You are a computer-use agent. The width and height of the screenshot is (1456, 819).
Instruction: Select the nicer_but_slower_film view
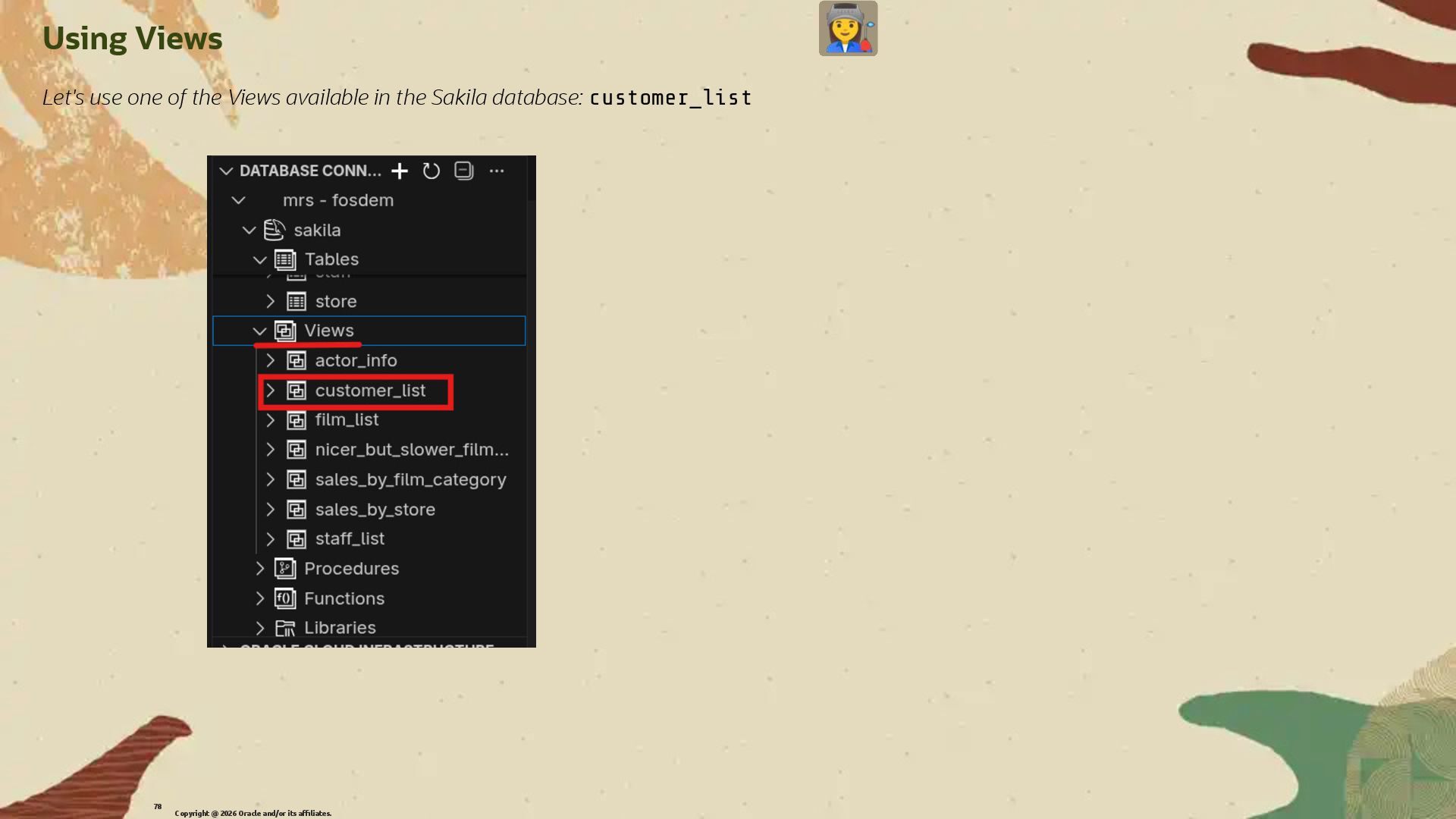coord(412,450)
